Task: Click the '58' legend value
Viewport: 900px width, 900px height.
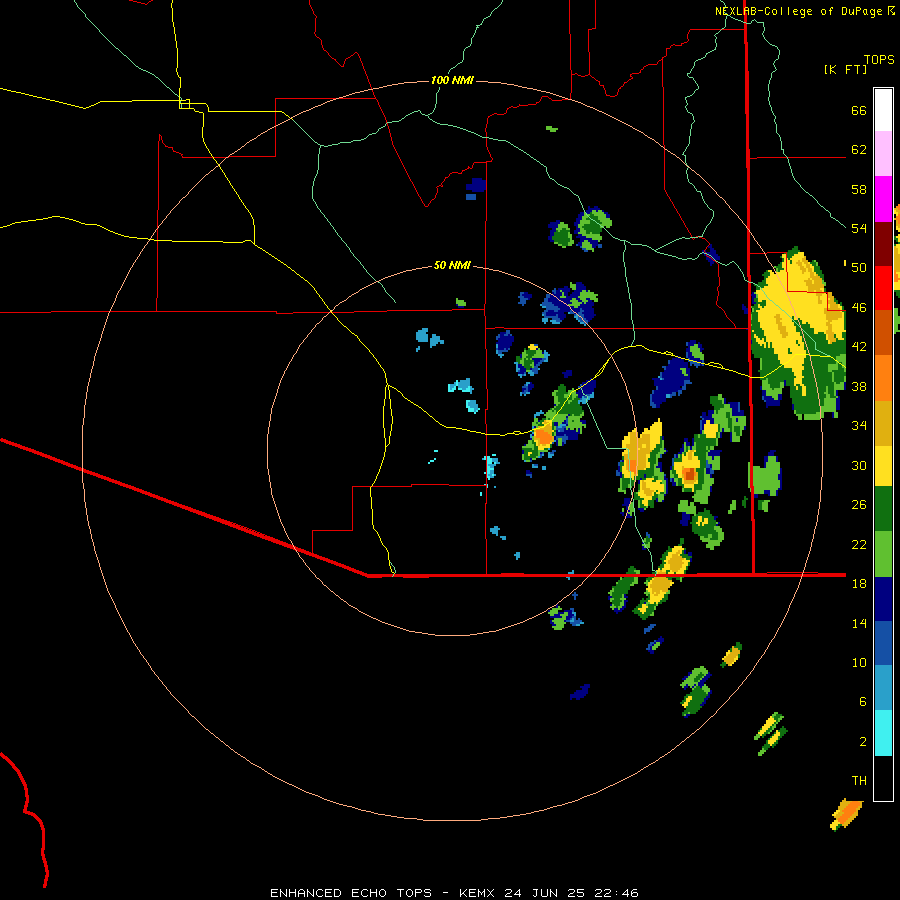Action: (859, 190)
